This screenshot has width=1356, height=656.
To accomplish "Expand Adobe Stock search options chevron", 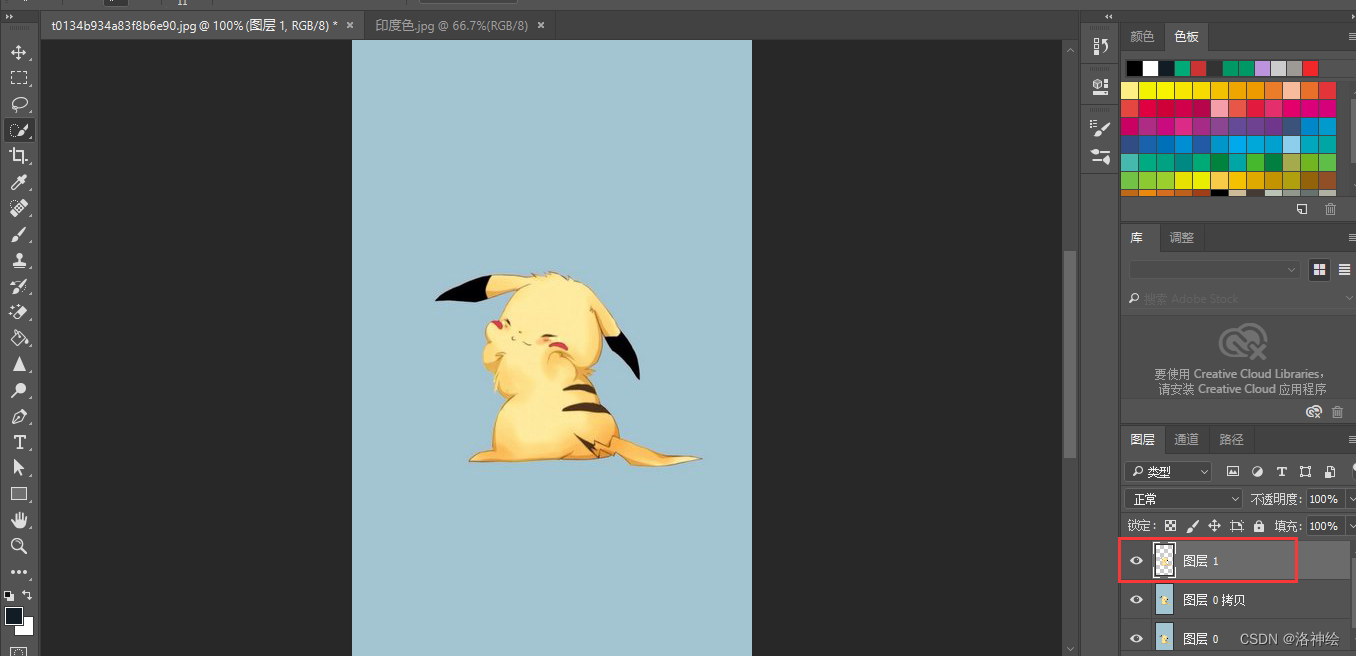I will [x=1348, y=298].
